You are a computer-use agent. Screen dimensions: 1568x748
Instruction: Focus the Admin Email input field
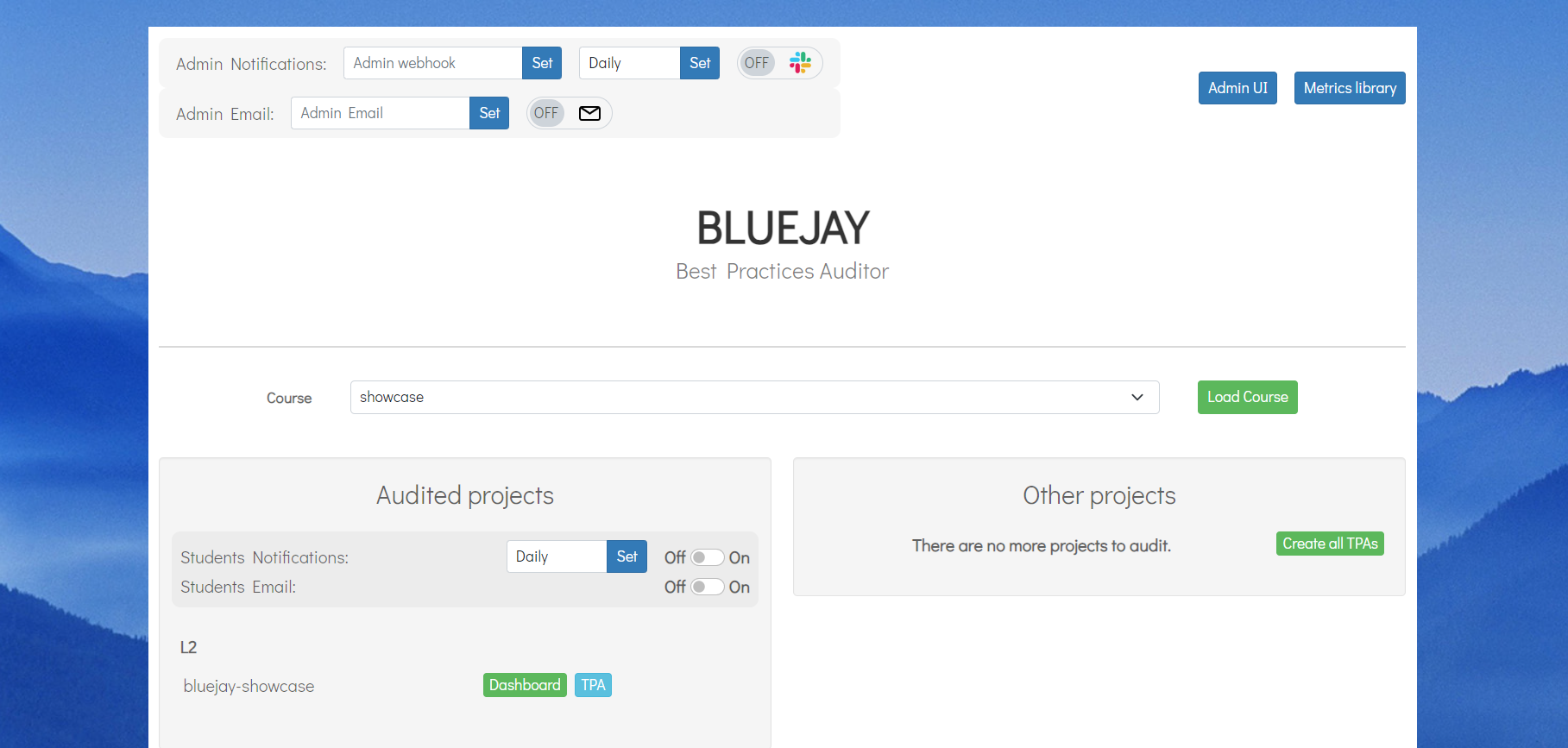coord(380,113)
